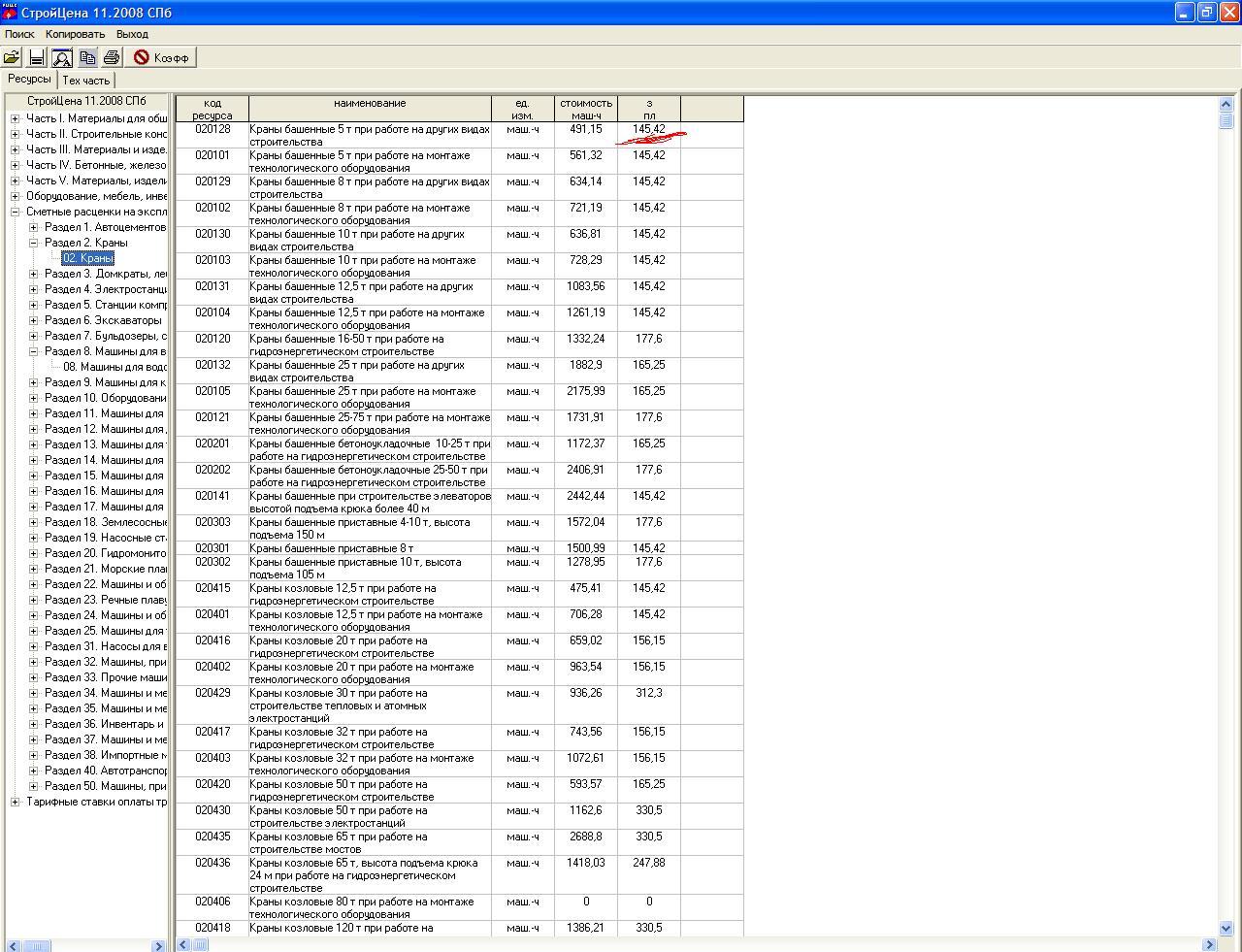The height and width of the screenshot is (952, 1242).
Task: Click cost cell 634,14
Action: (x=586, y=187)
